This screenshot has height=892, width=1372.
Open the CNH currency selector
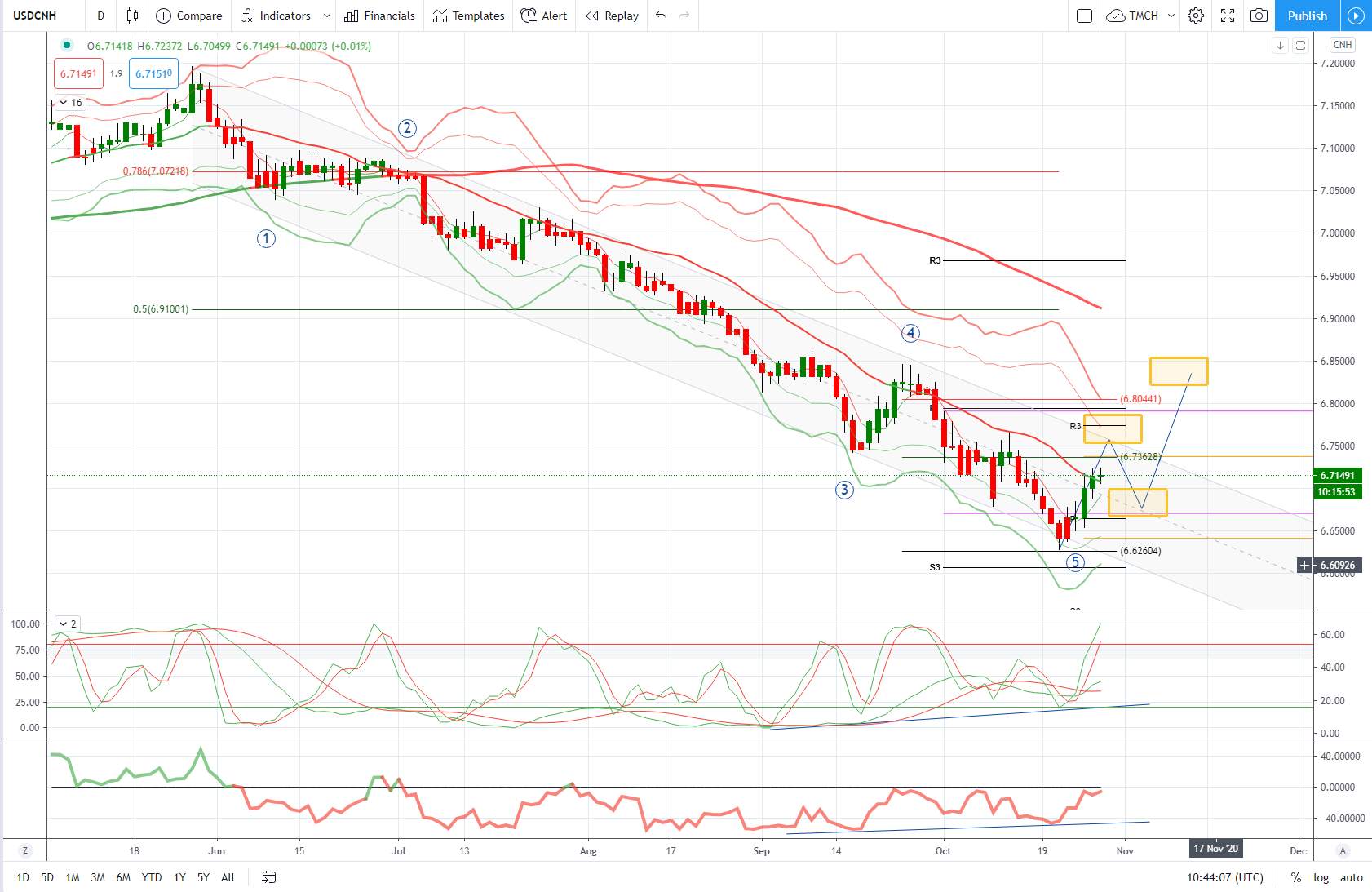(x=1342, y=45)
